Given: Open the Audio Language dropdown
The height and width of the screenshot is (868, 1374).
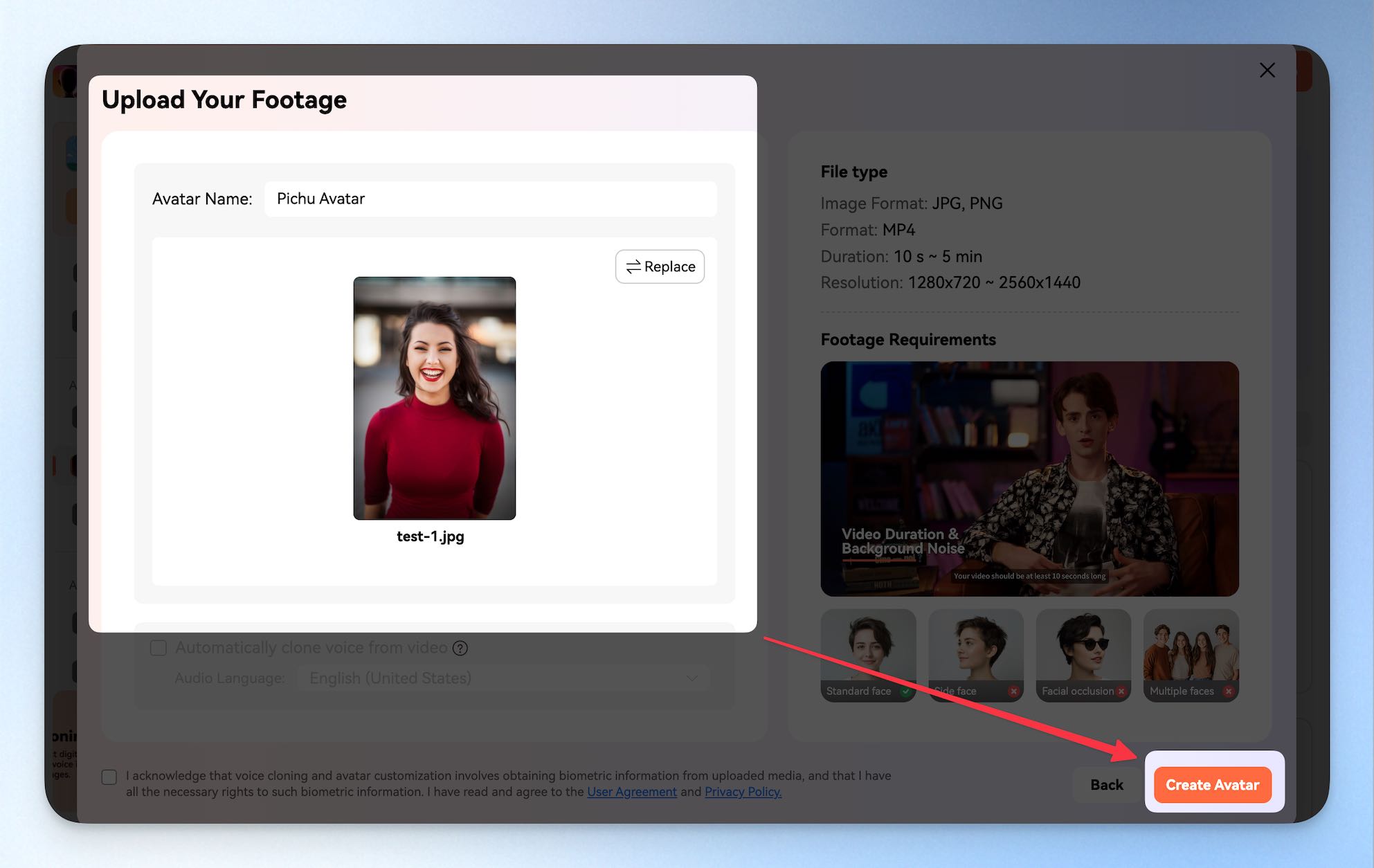Looking at the screenshot, I should pos(503,678).
